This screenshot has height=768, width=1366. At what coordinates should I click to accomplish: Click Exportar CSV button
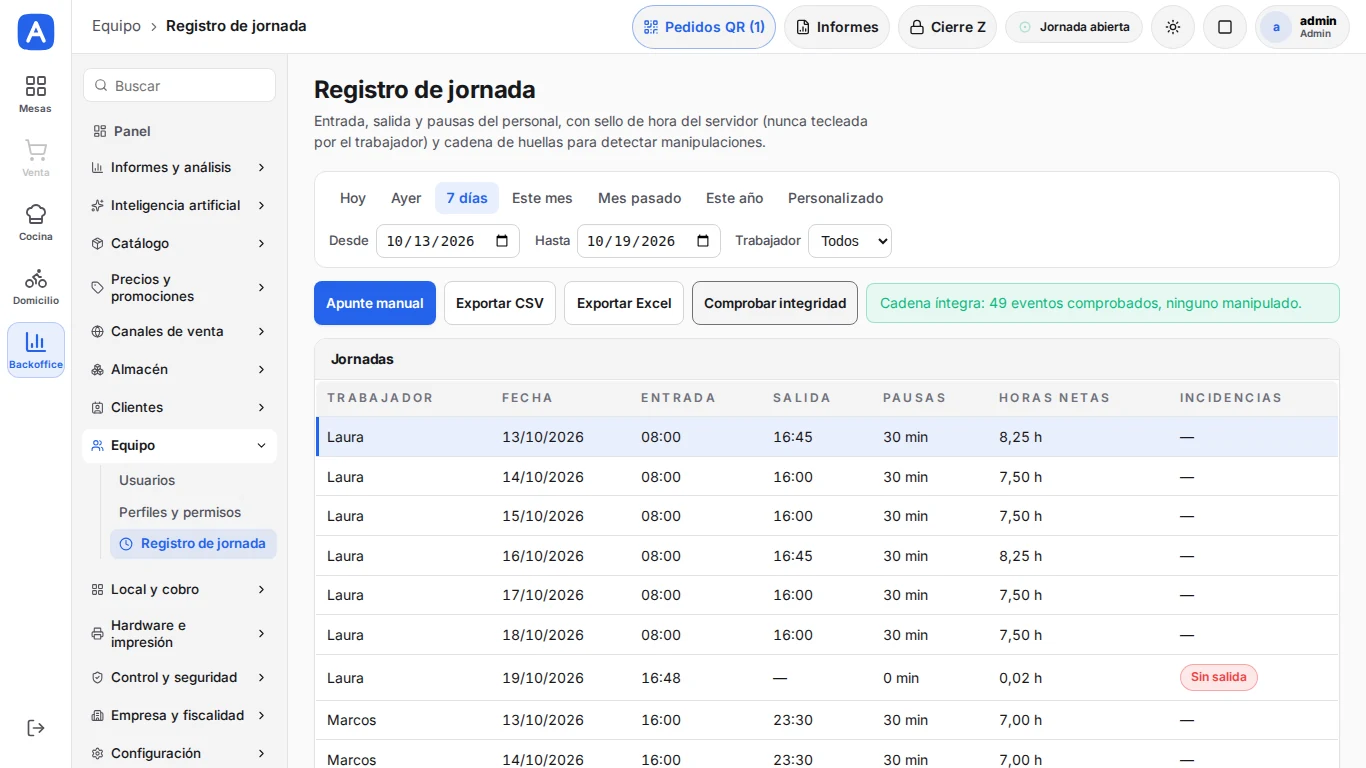(500, 303)
